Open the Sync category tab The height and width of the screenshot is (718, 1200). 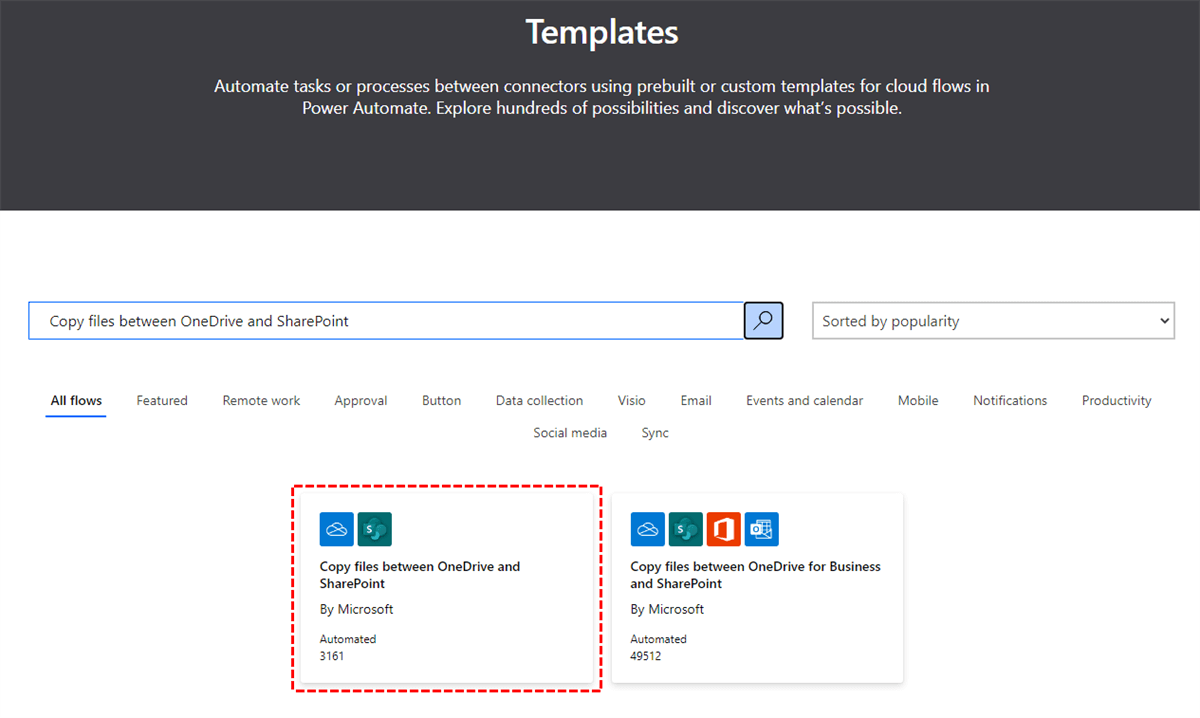point(655,433)
